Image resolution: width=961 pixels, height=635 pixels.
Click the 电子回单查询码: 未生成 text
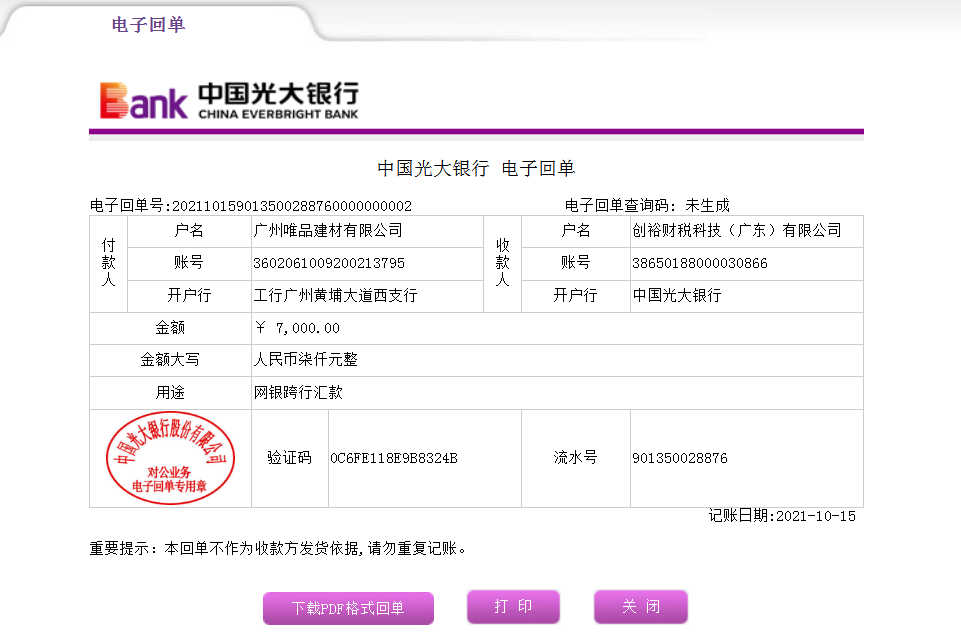647,205
